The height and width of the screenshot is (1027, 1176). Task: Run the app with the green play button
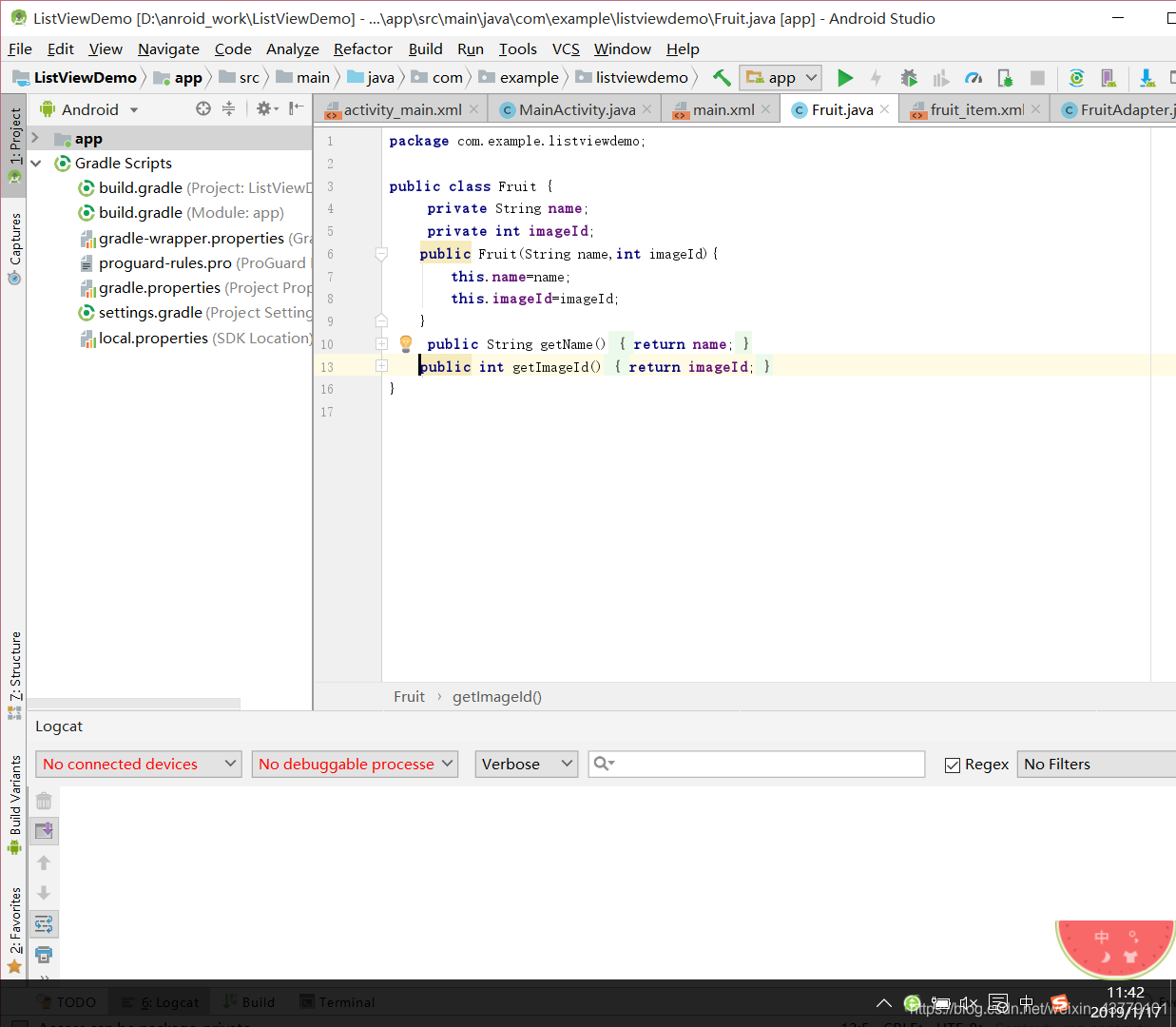[844, 78]
